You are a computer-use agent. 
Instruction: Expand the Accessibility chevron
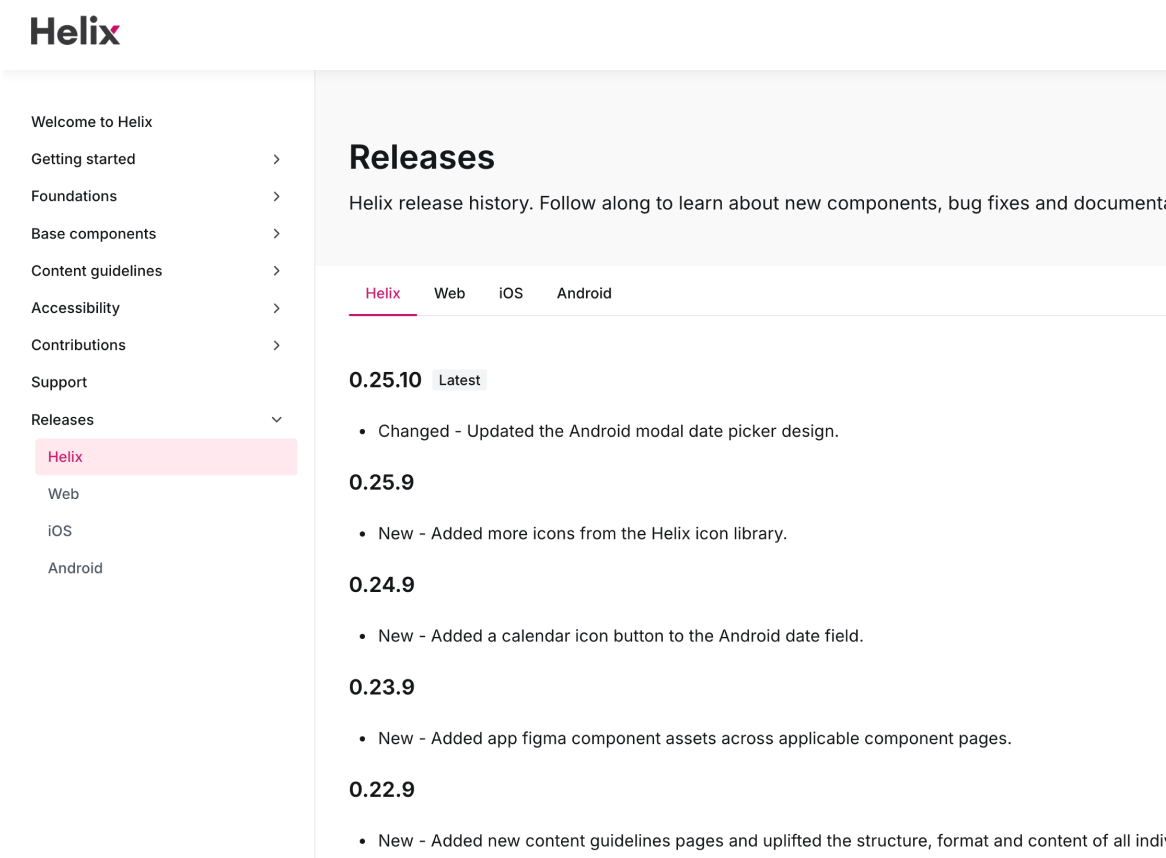[276, 308]
